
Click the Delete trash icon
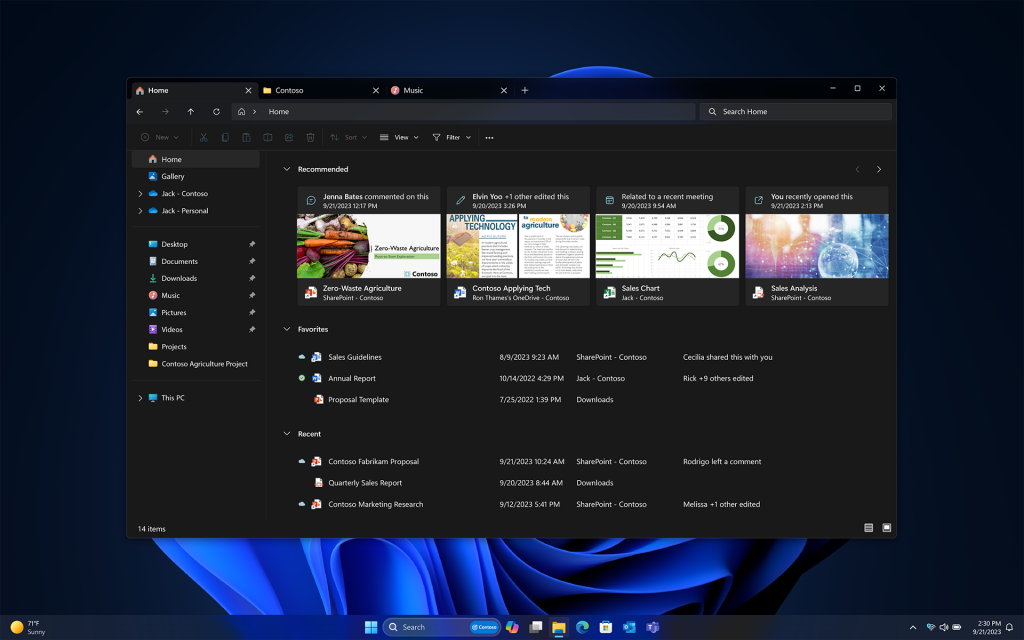coord(310,137)
